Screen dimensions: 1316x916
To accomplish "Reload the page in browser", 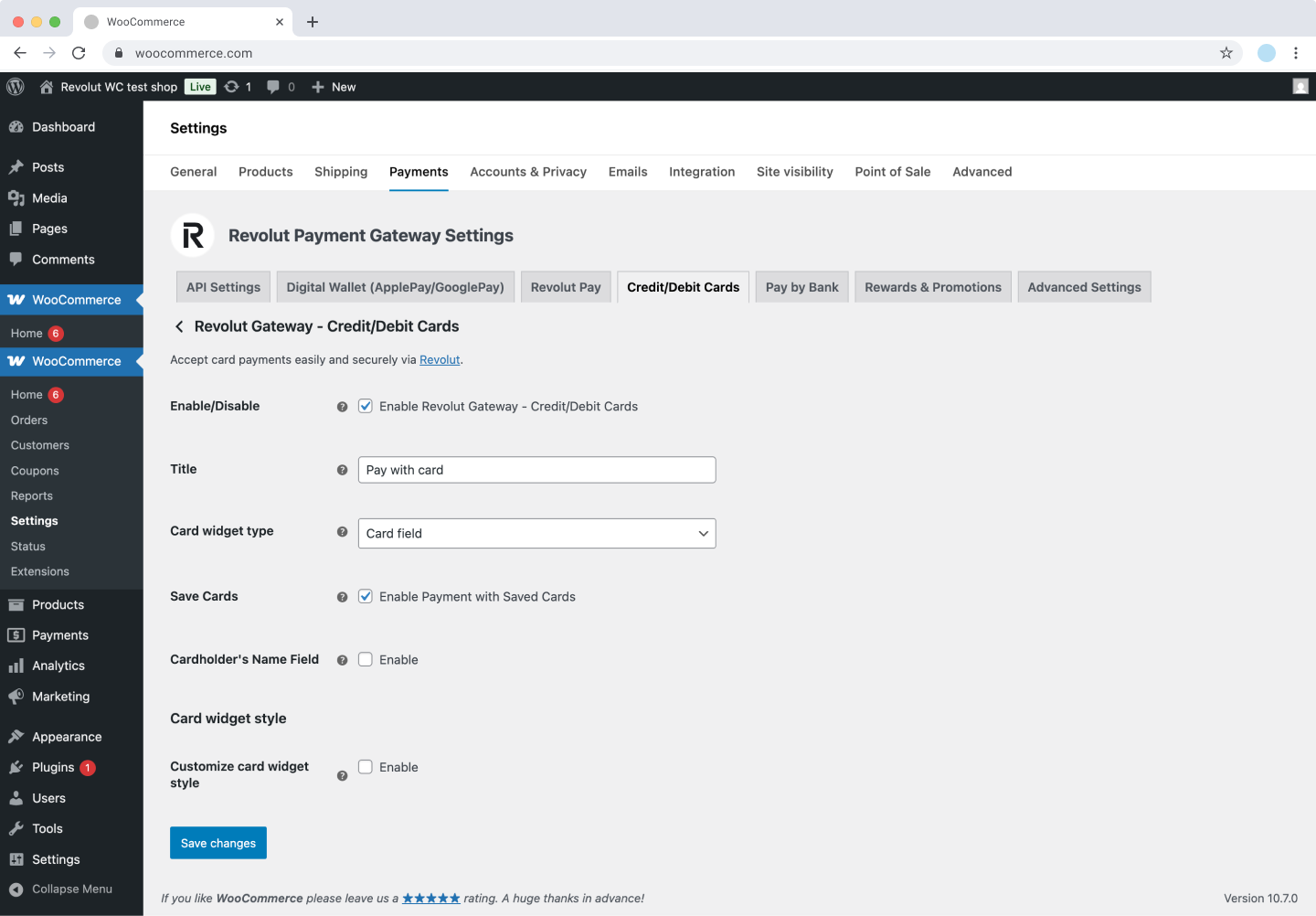I will (79, 53).
